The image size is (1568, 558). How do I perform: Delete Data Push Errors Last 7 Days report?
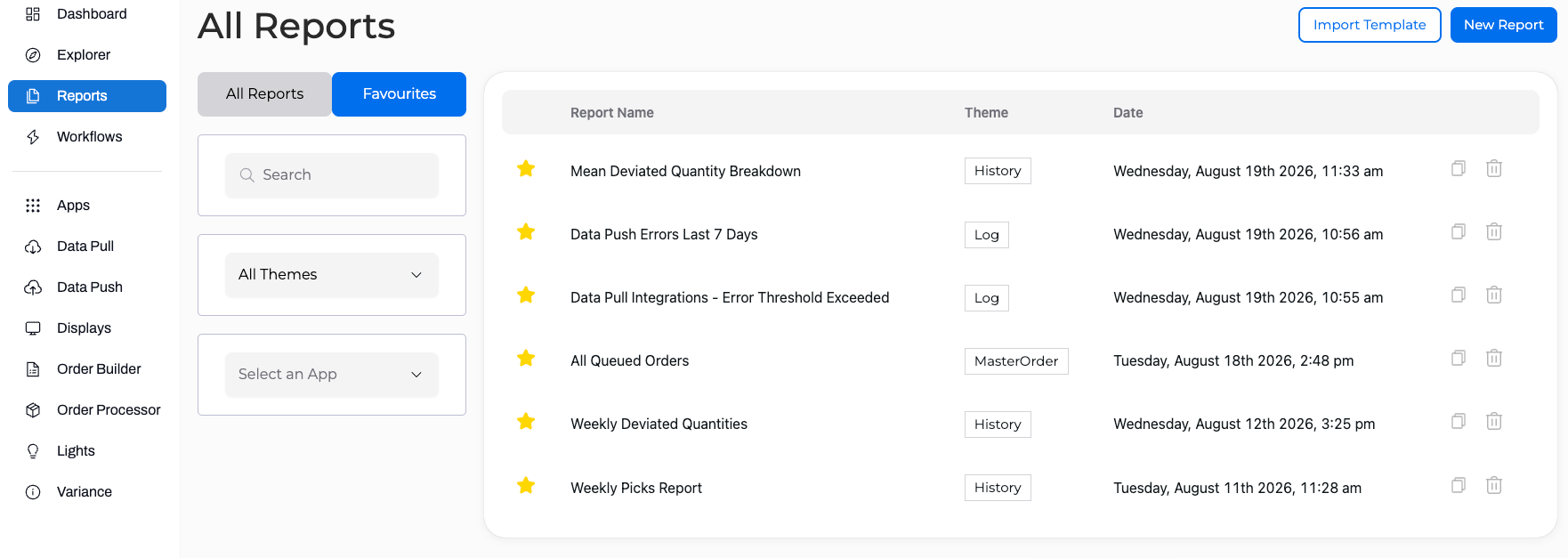(1494, 231)
